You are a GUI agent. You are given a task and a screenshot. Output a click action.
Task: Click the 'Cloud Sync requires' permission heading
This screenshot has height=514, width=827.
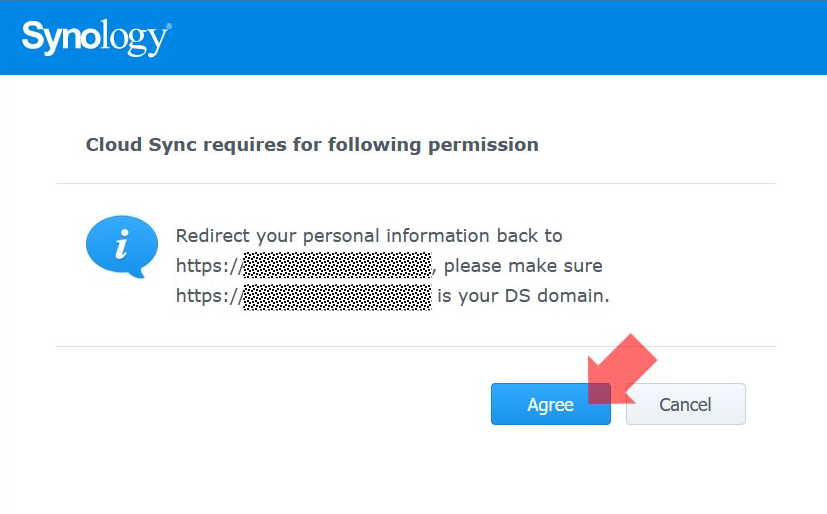pyautogui.click(x=312, y=145)
